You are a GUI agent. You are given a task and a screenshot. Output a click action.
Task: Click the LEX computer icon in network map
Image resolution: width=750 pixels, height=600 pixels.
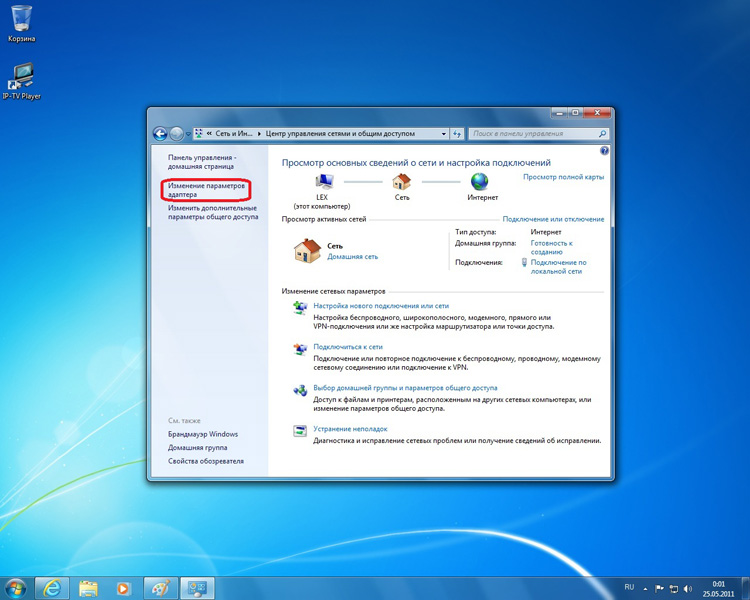324,182
